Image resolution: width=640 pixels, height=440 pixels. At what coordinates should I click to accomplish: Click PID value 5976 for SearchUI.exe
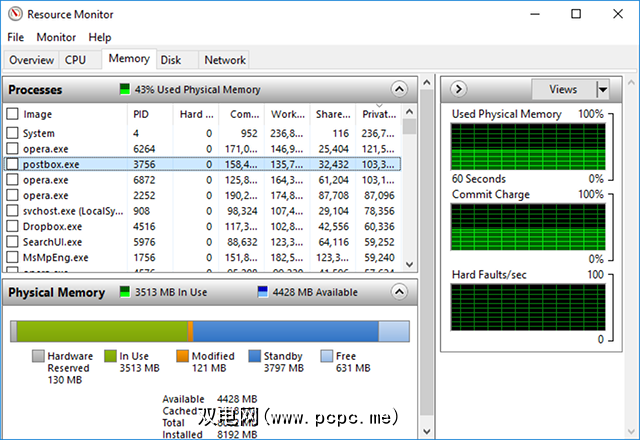pyautogui.click(x=144, y=242)
